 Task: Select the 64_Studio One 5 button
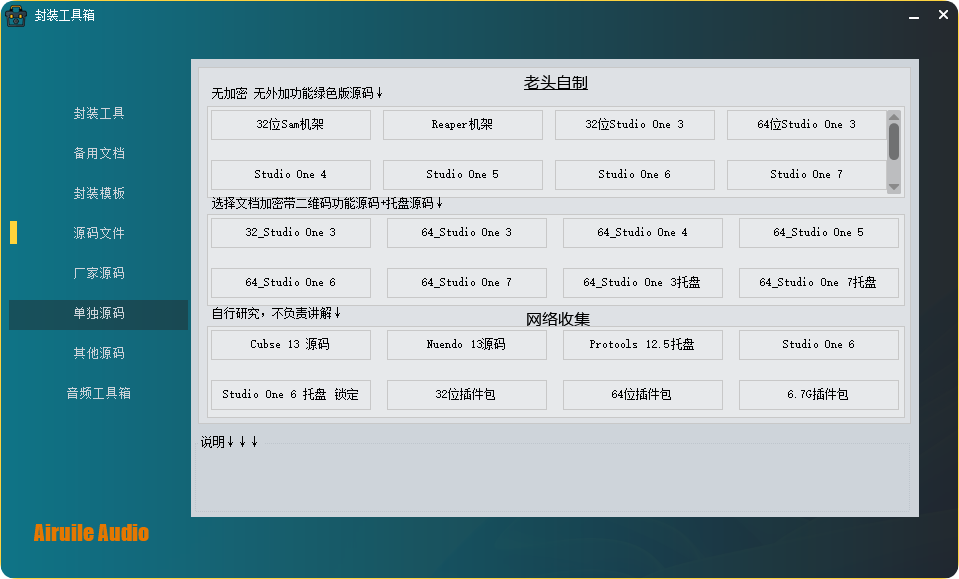pyautogui.click(x=818, y=233)
